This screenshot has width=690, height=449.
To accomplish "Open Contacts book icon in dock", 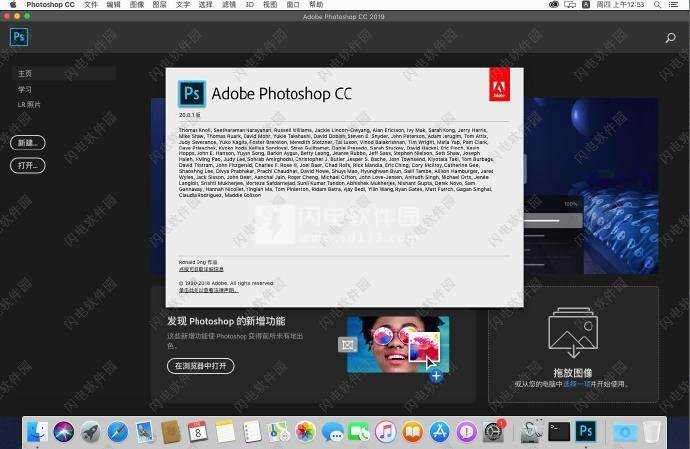I will [171, 432].
